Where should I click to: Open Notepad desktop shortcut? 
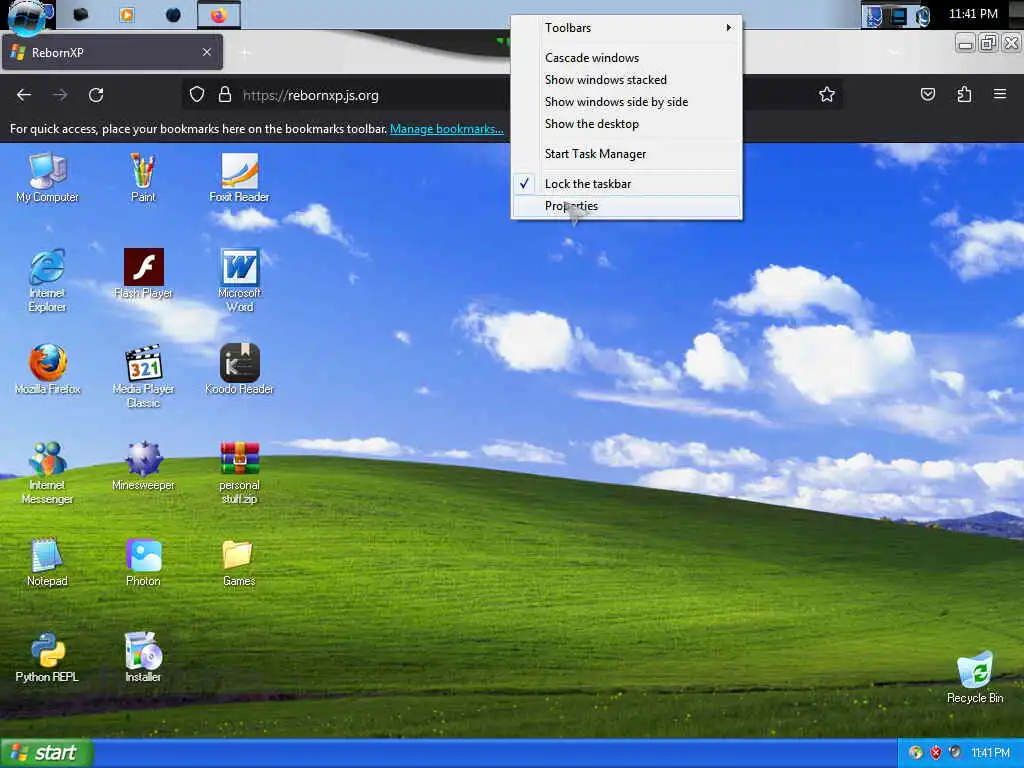tap(47, 562)
